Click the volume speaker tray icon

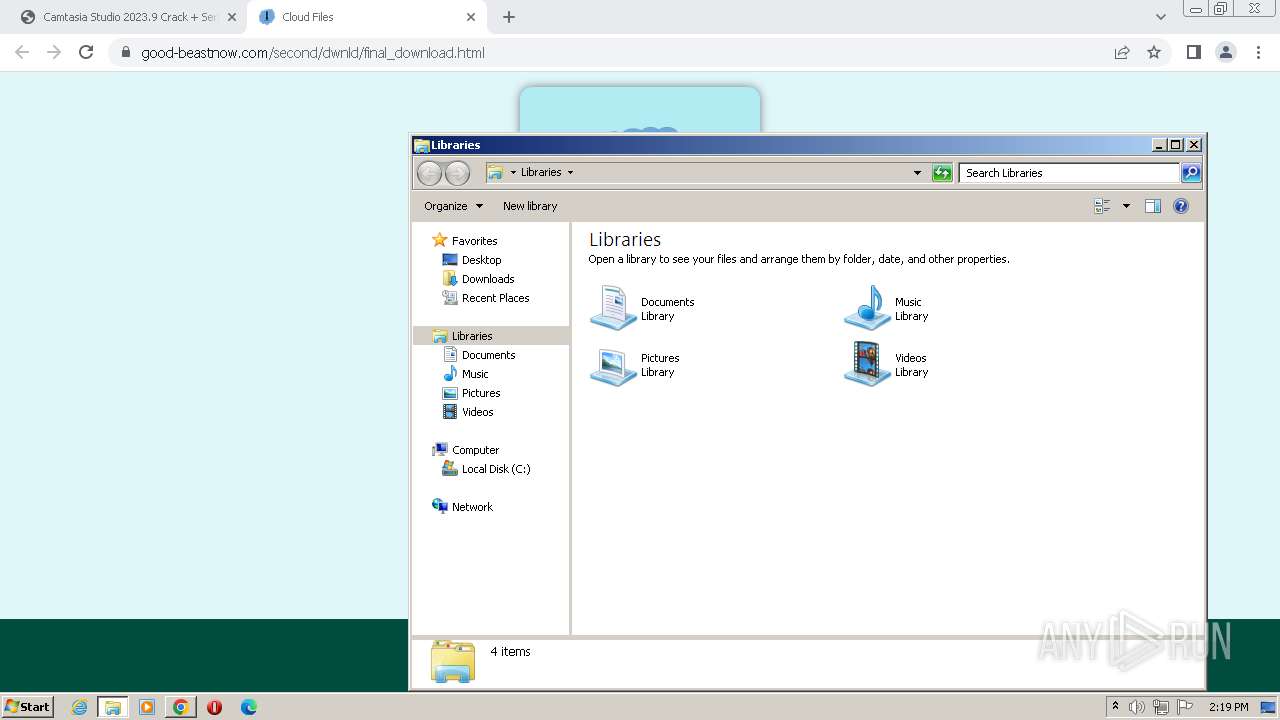[1137, 707]
